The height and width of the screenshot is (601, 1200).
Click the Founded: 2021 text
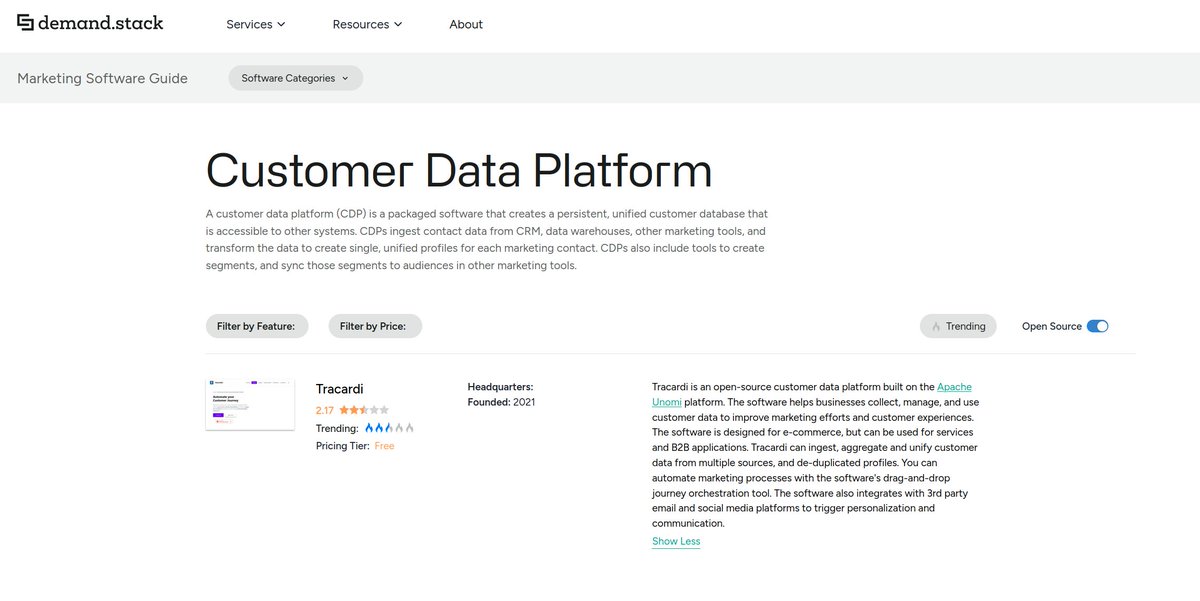tap(501, 402)
